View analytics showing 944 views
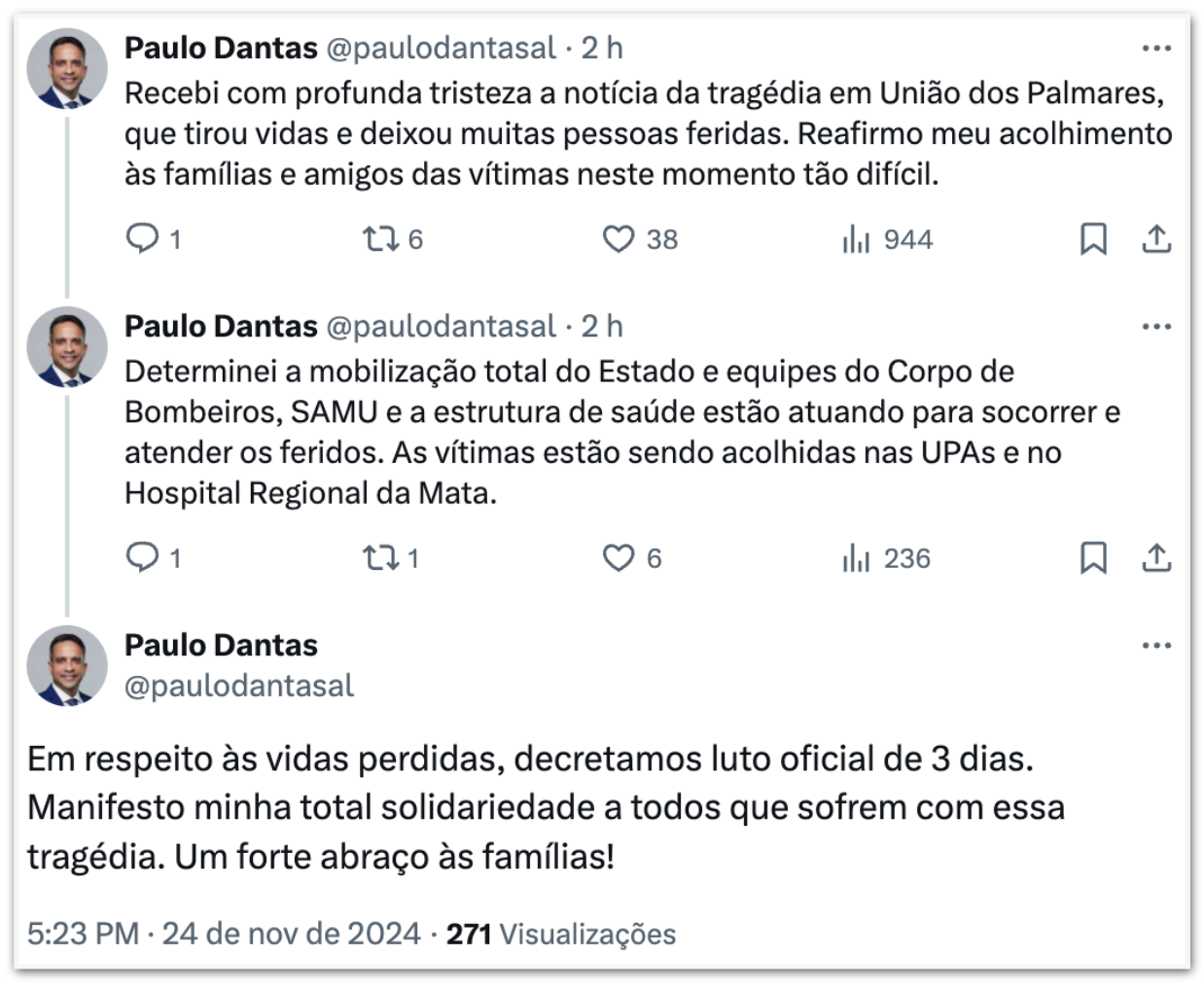1204x992 pixels. click(x=856, y=238)
